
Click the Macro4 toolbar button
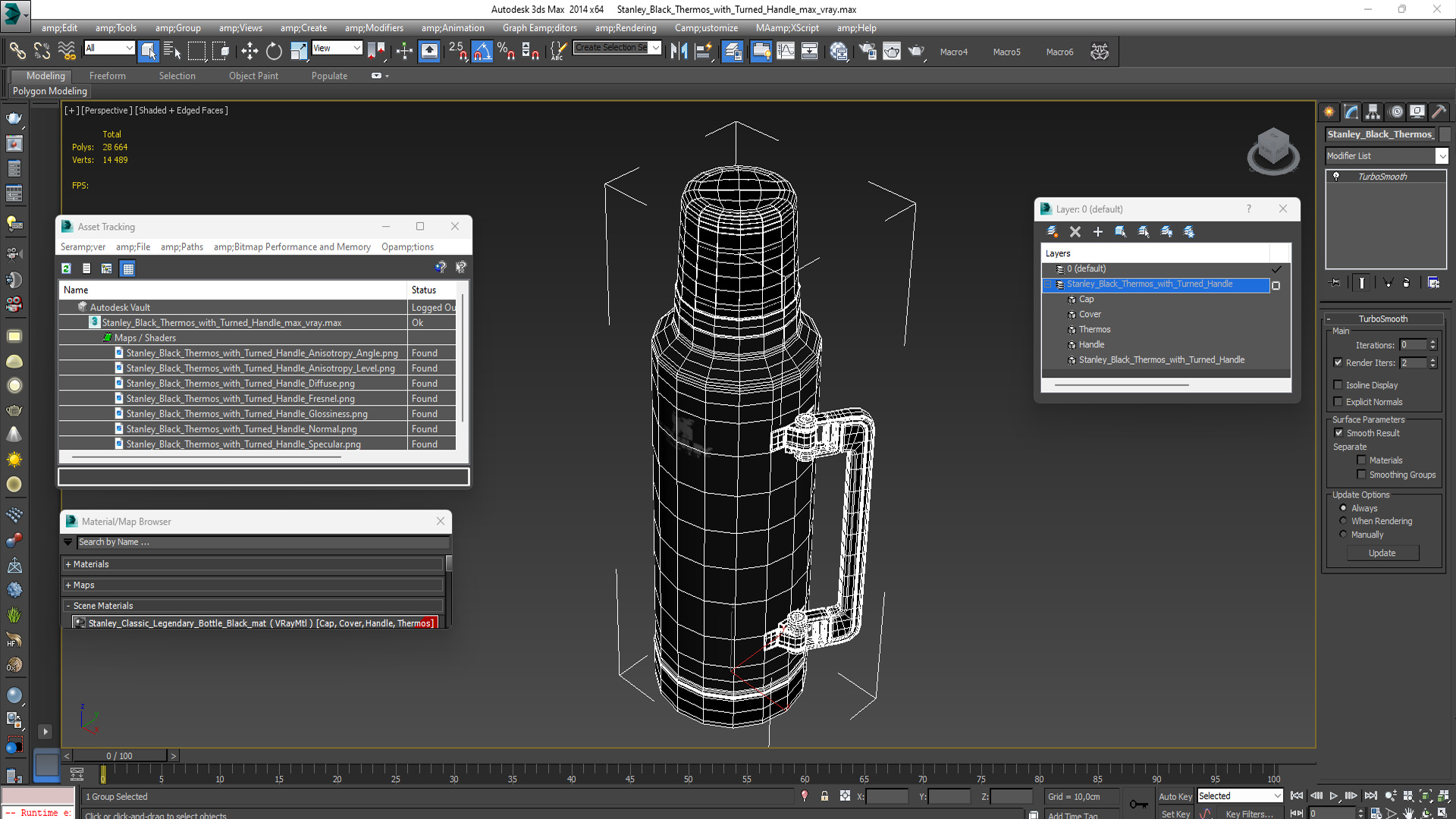(x=953, y=52)
